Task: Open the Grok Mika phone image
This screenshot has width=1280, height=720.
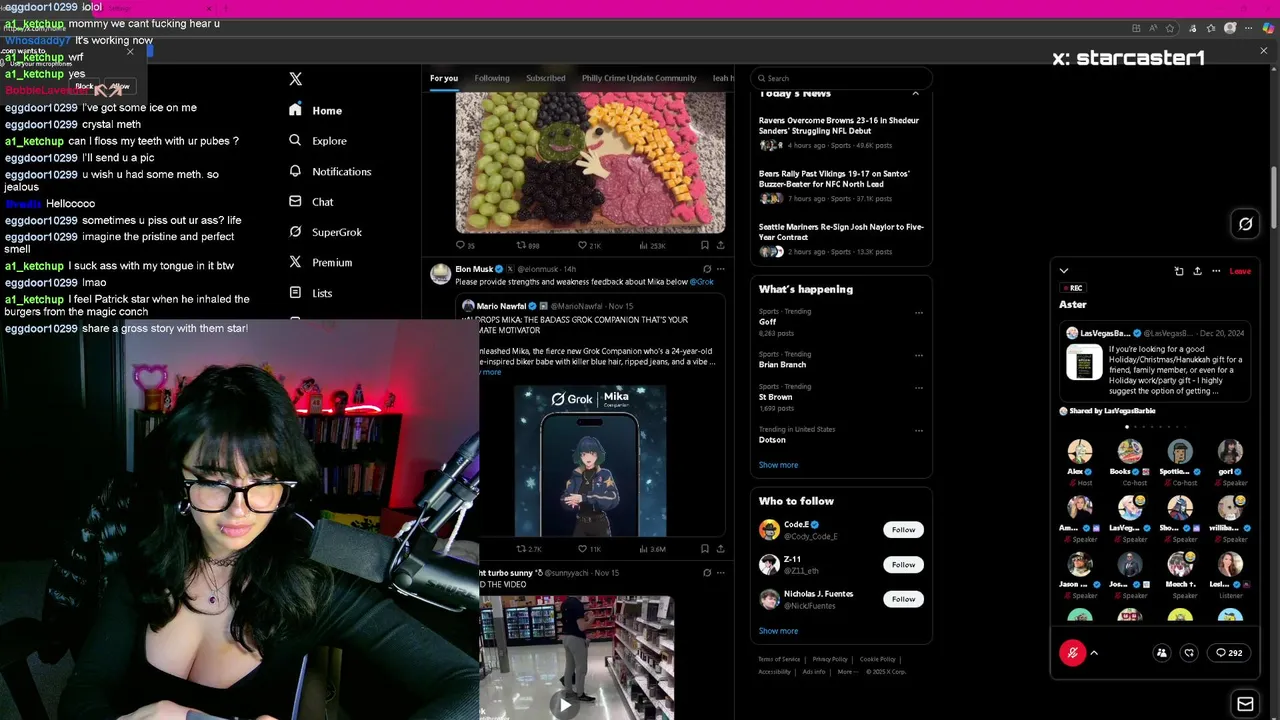Action: pyautogui.click(x=590, y=461)
